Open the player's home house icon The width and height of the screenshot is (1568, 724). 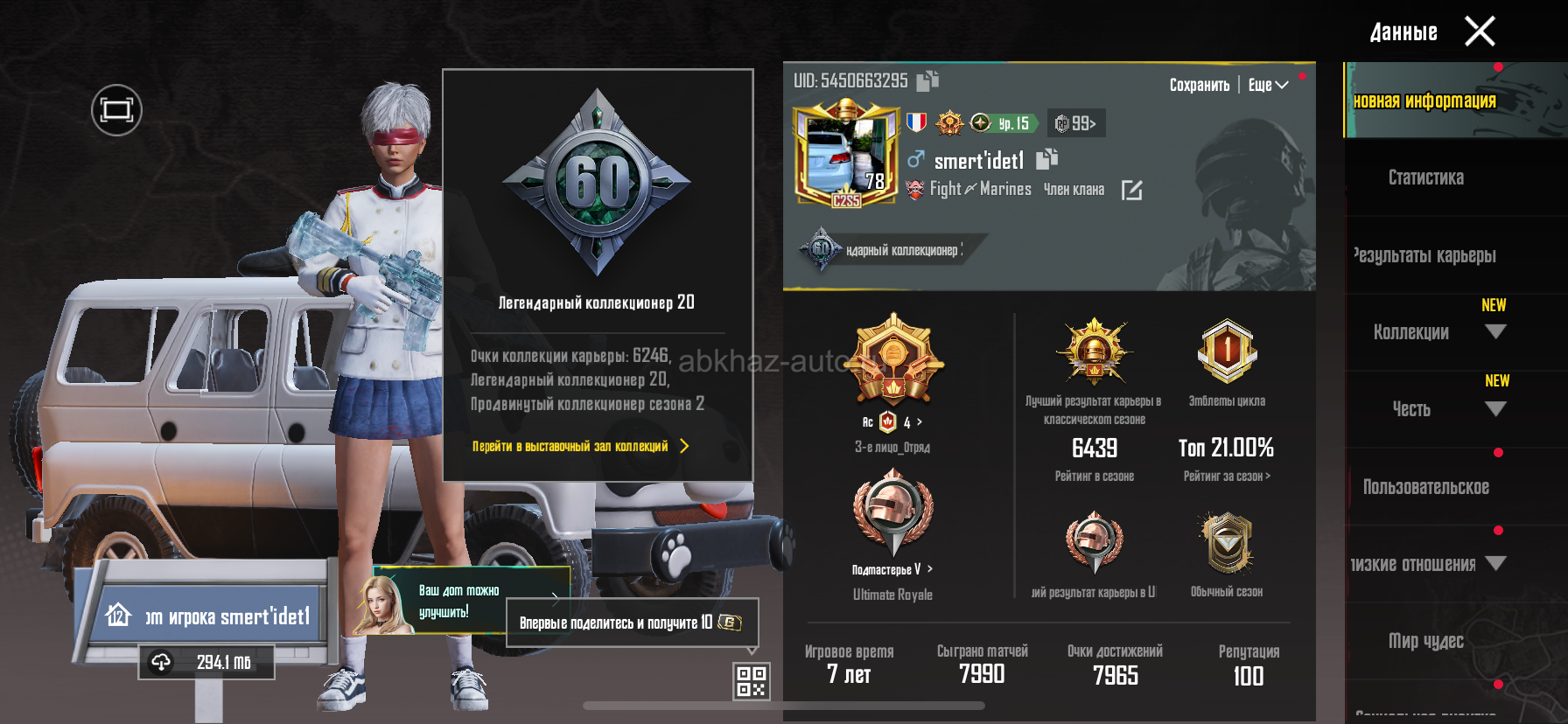click(x=118, y=615)
